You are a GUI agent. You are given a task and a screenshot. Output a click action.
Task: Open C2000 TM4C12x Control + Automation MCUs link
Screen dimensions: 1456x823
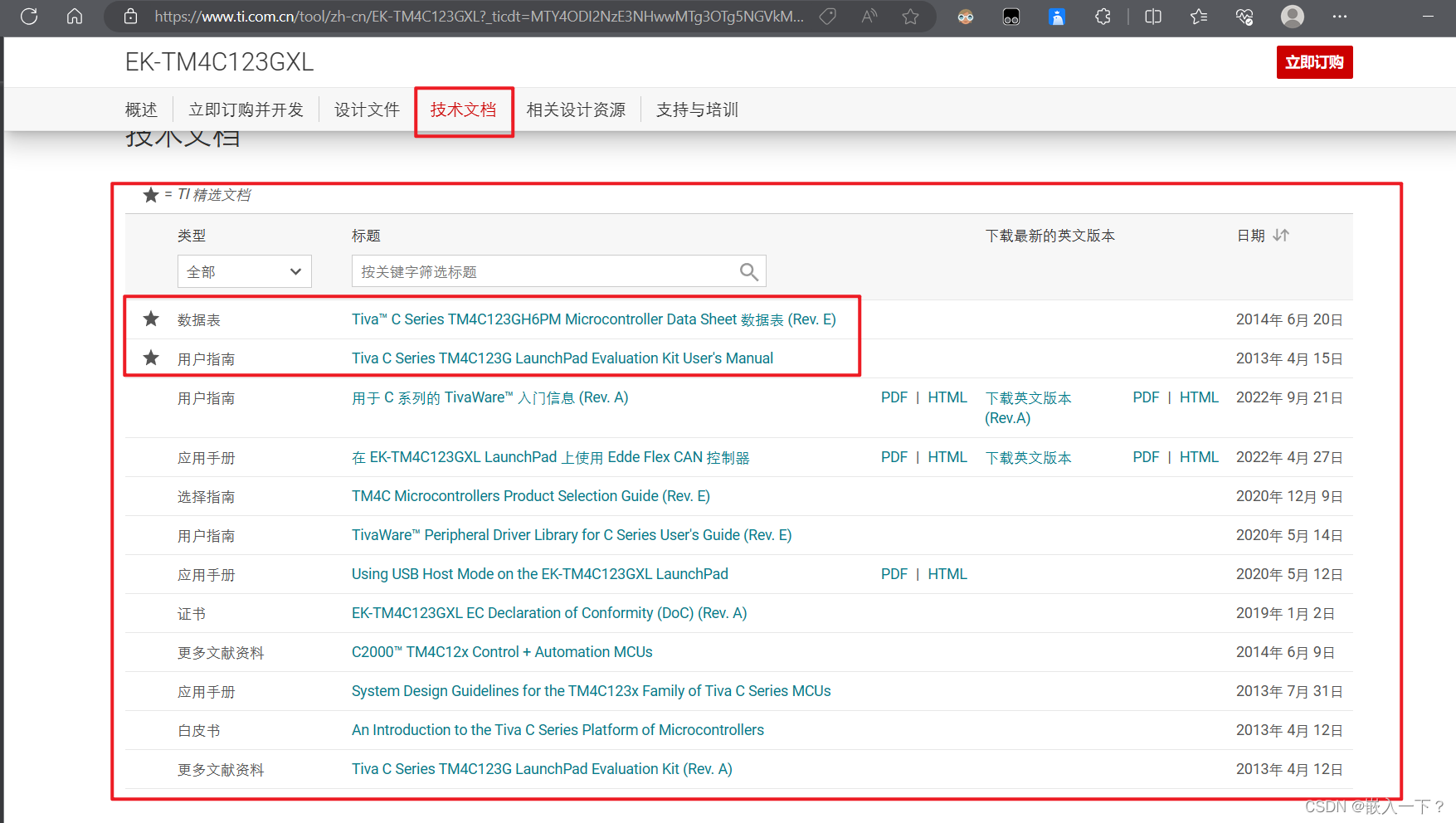502,652
